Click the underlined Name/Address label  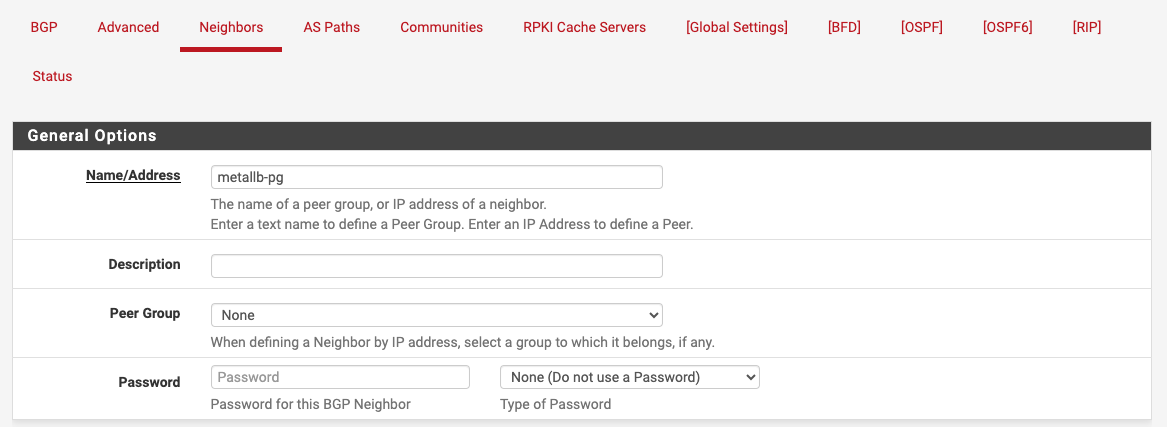133,175
